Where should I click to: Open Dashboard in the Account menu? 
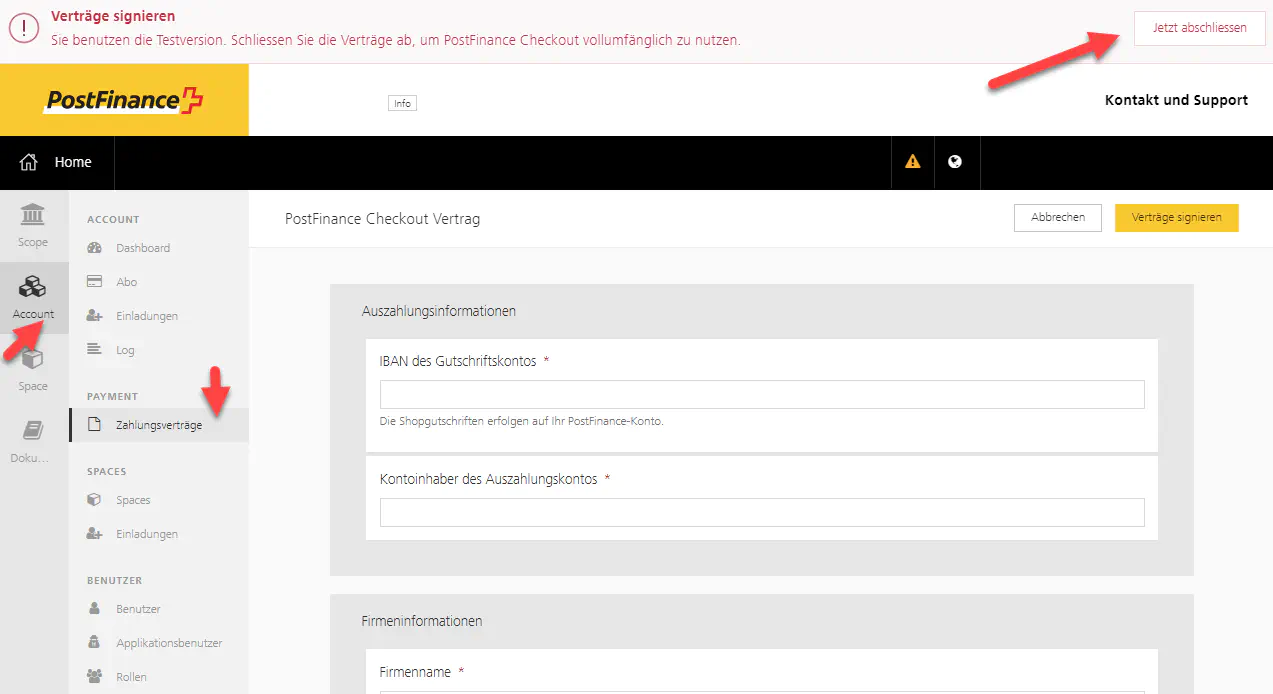[142, 248]
